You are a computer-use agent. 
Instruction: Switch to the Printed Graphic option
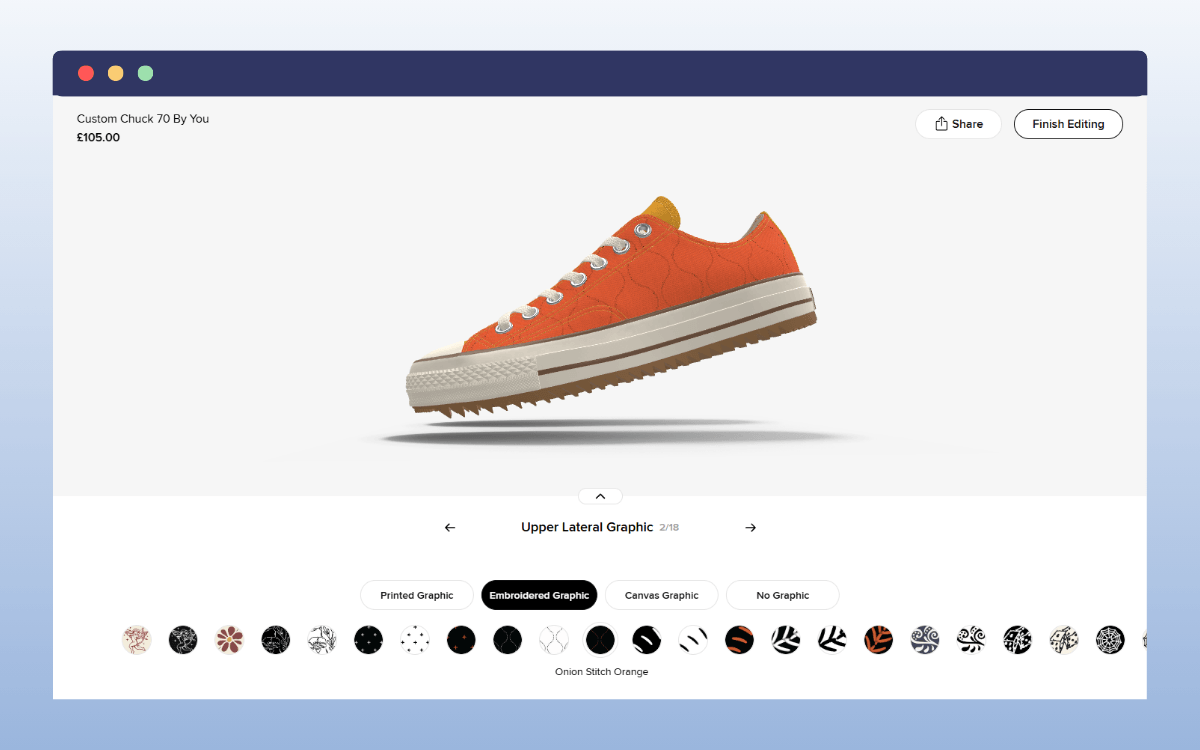[x=416, y=595]
